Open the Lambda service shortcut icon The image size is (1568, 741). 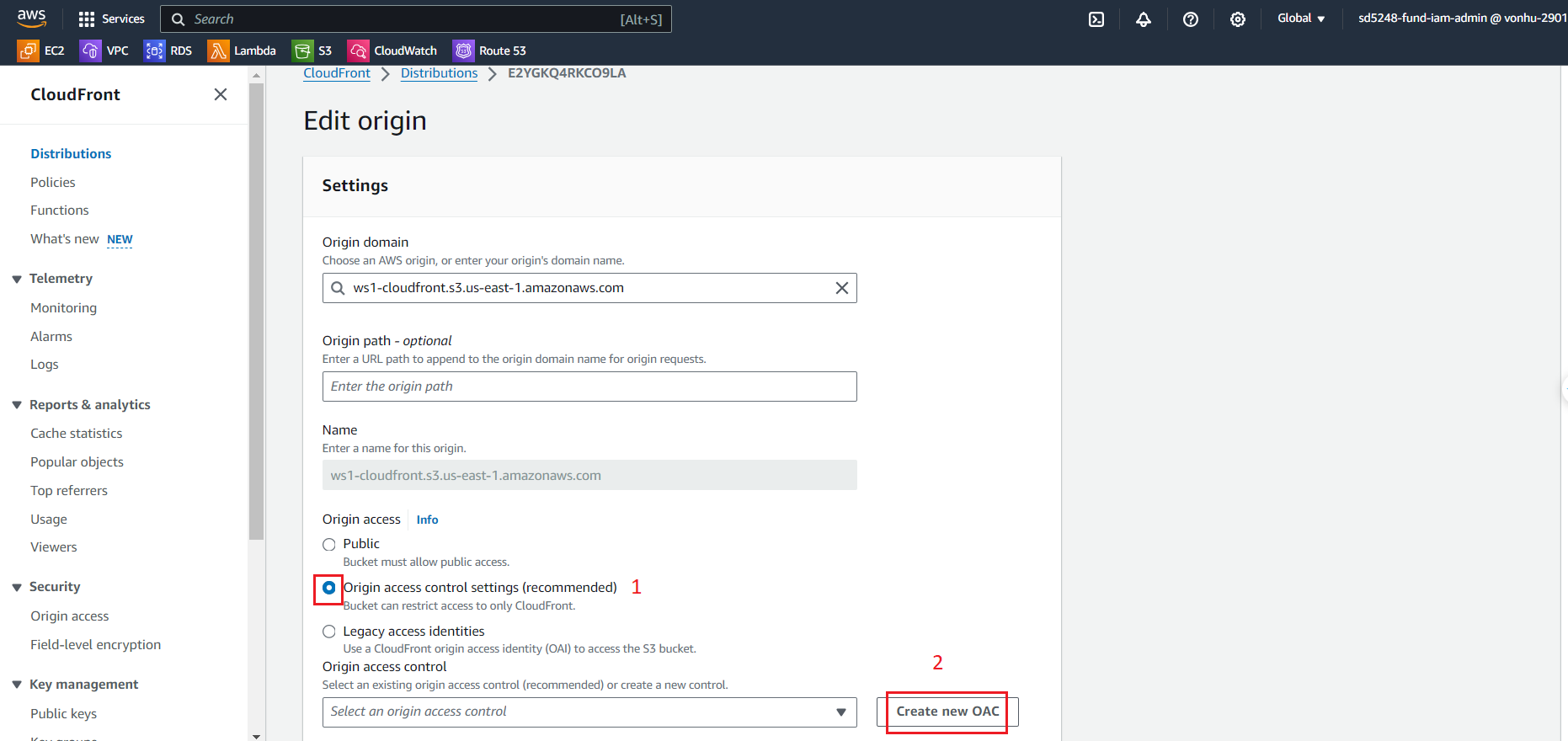(218, 51)
